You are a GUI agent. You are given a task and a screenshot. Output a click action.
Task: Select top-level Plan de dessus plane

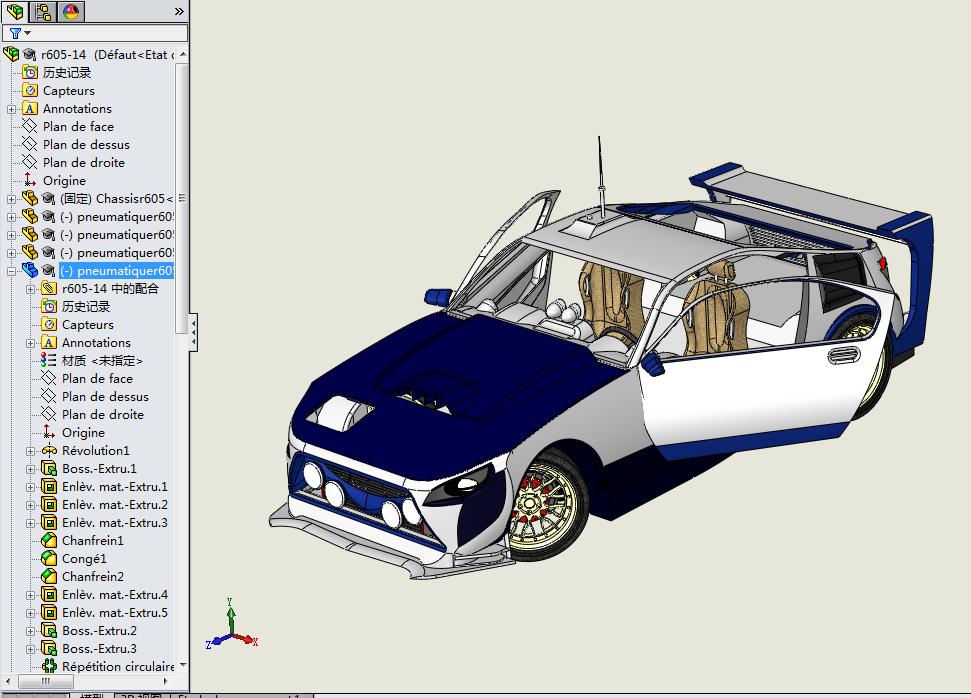(x=86, y=145)
